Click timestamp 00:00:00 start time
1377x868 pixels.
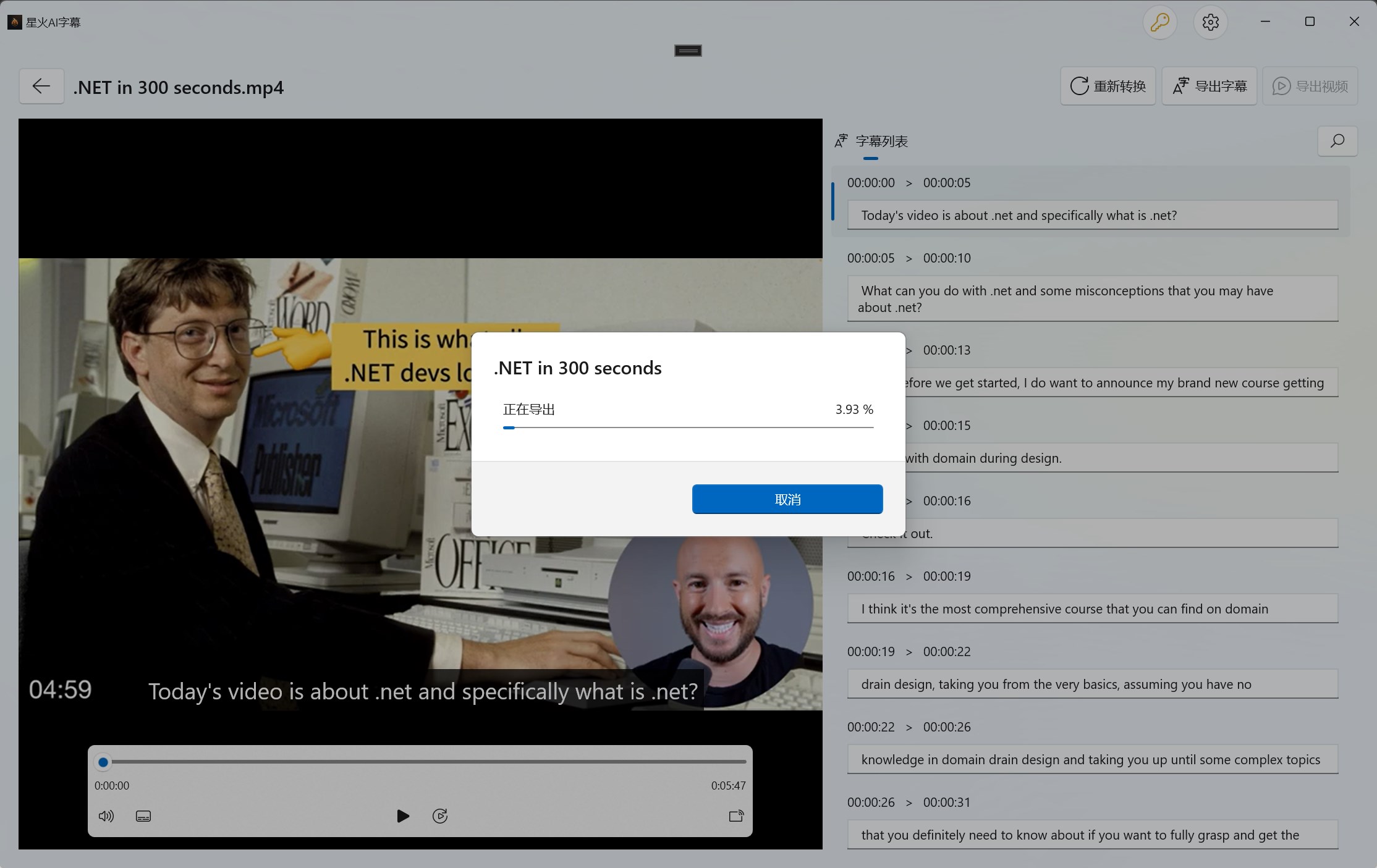pyautogui.click(x=871, y=183)
